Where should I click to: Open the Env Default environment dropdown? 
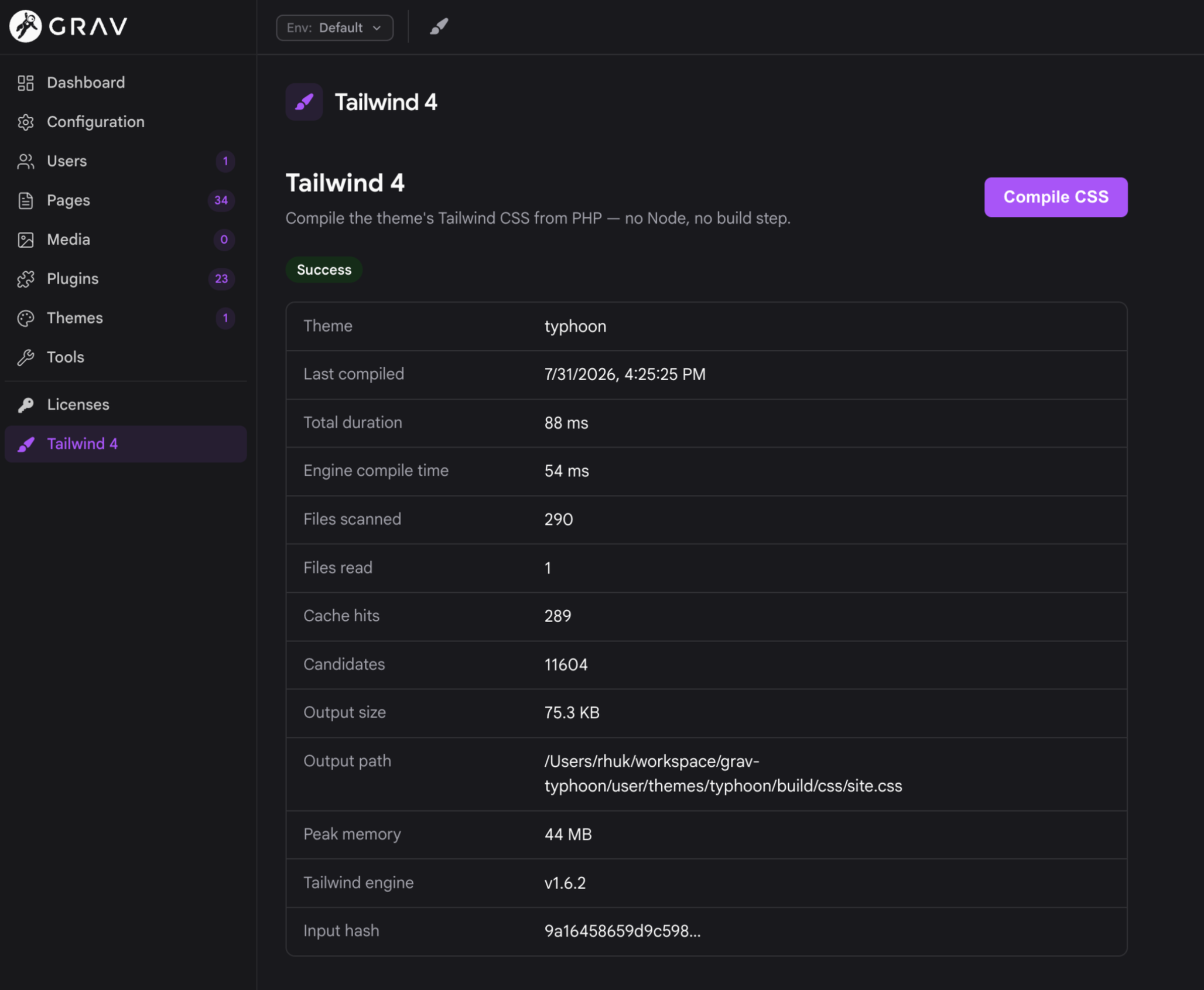334,28
